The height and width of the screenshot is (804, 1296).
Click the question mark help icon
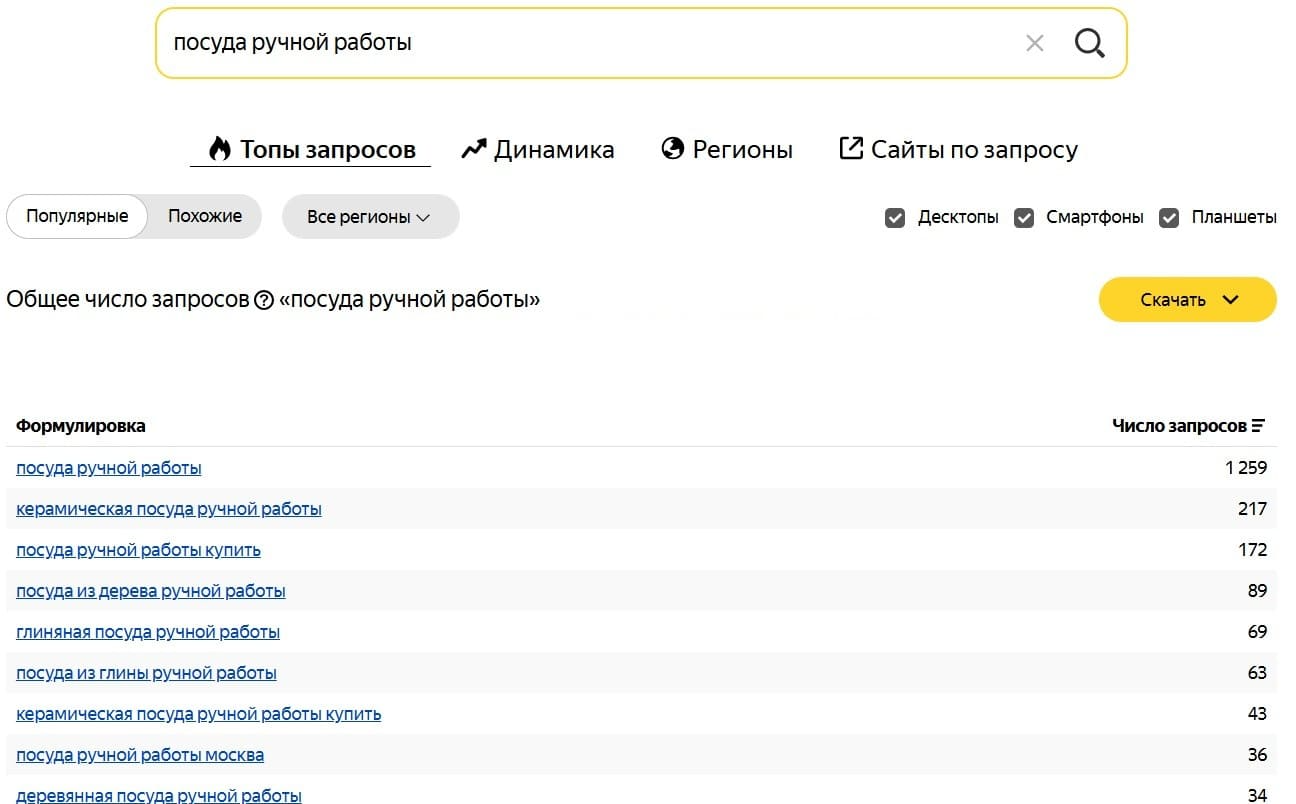(264, 300)
